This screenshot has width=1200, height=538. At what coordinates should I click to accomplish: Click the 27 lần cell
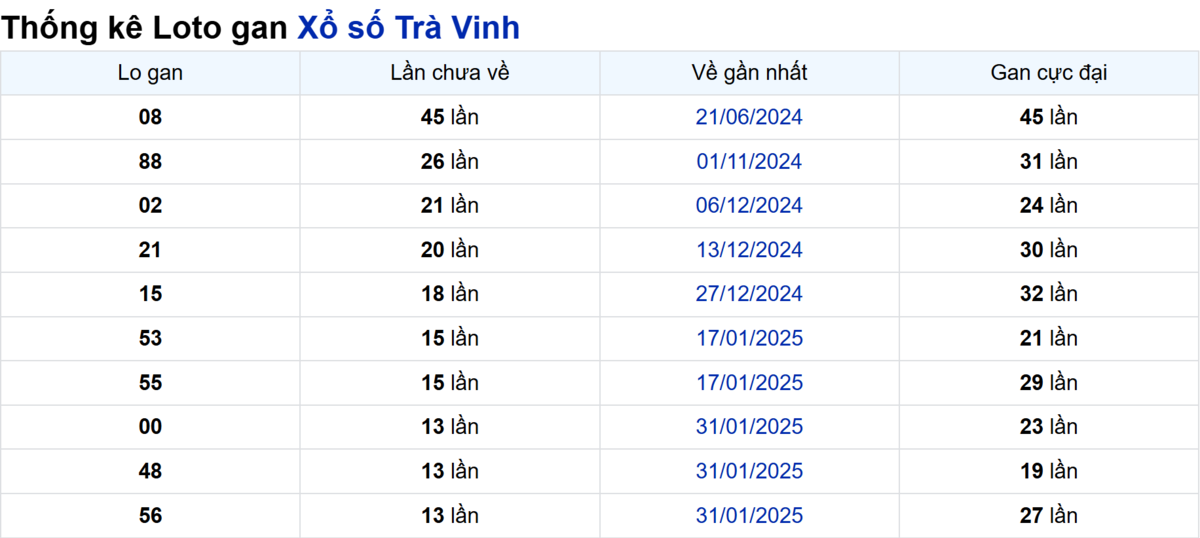[x=1049, y=515]
